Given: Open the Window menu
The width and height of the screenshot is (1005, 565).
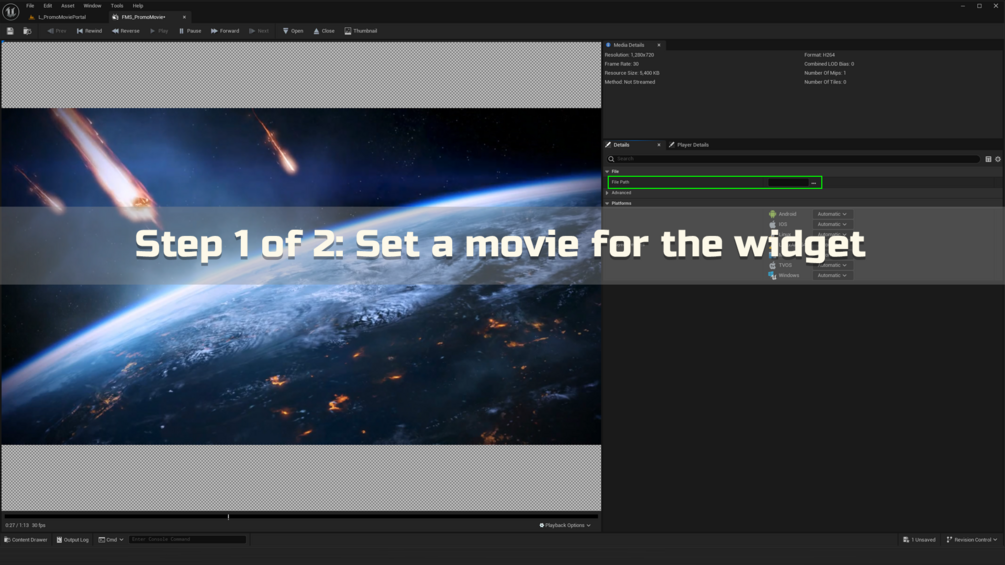Looking at the screenshot, I should (x=92, y=6).
